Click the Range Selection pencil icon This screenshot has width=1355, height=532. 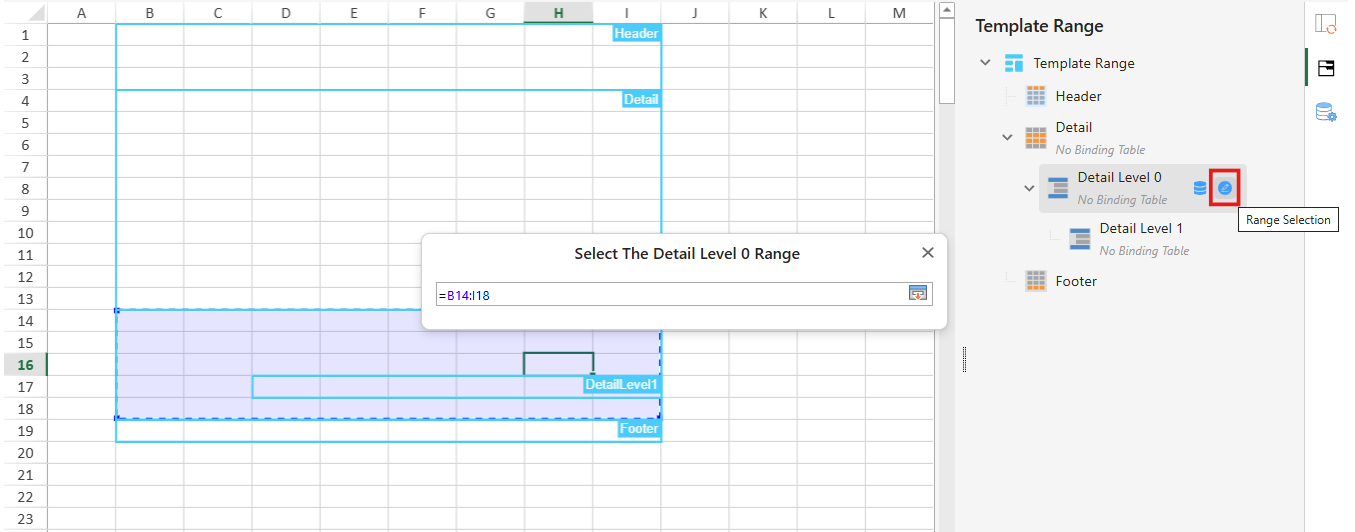point(1225,188)
